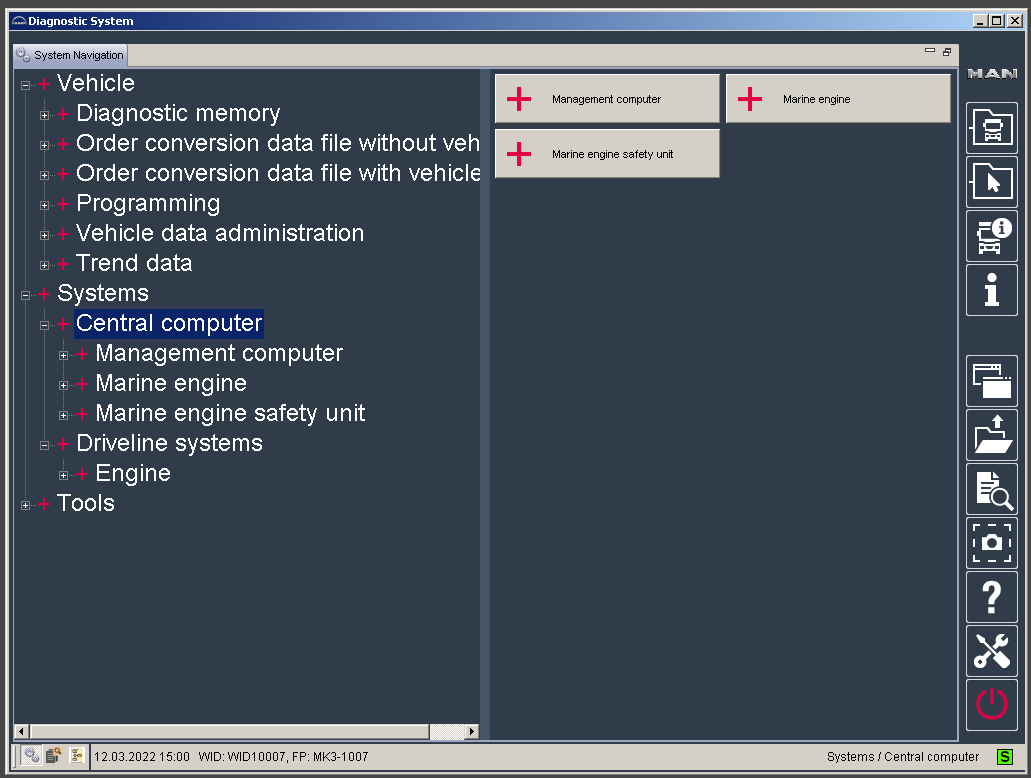1031x778 pixels.
Task: Expand the Diagnostic memory node
Action: (x=44, y=115)
